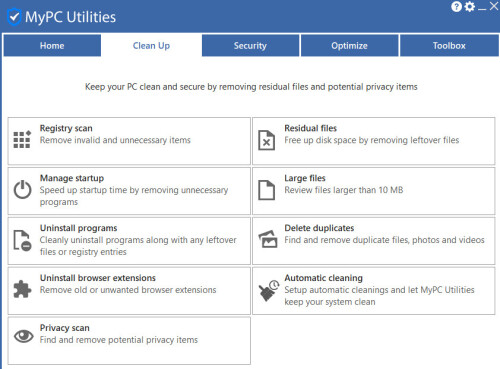Screen dimensions: 500x369
Task: Launch Delete duplicates from its title
Action: tap(319, 228)
